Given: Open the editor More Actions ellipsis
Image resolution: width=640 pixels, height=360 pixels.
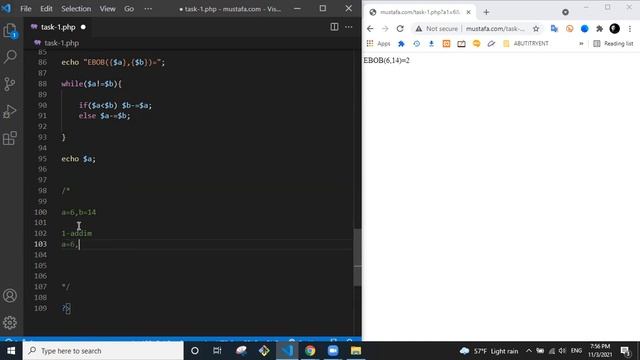Looking at the screenshot, I should (x=349, y=27).
